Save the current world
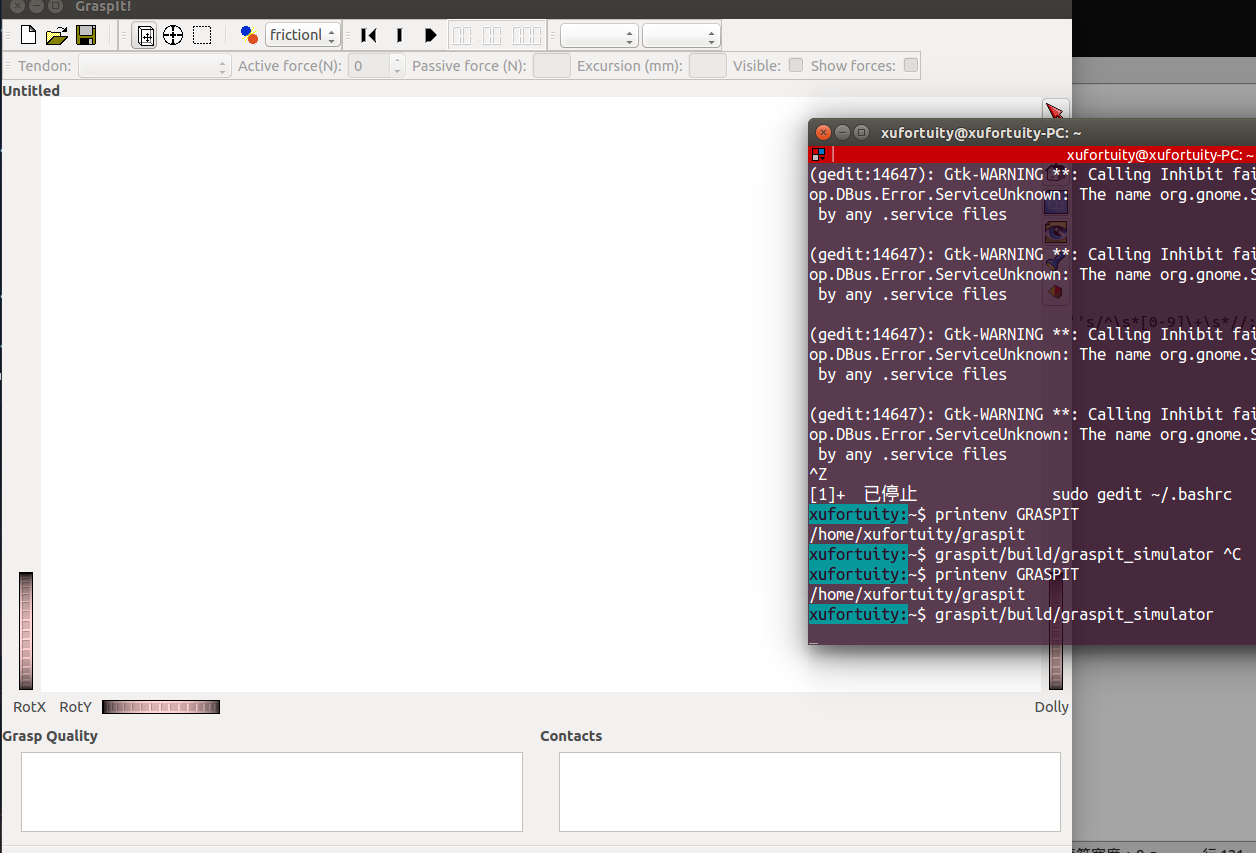 pyautogui.click(x=86, y=34)
